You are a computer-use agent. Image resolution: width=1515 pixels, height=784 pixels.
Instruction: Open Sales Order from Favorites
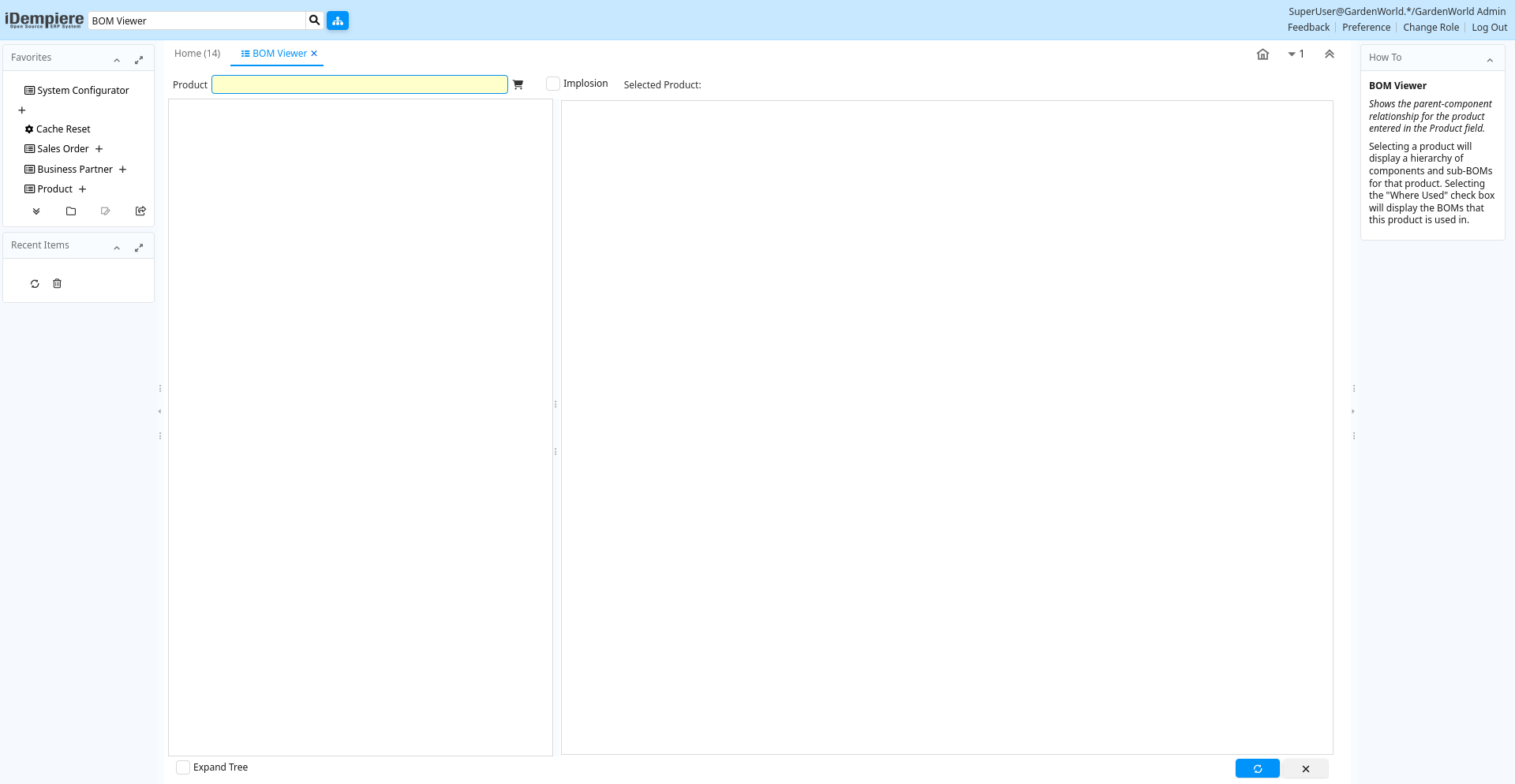point(63,149)
